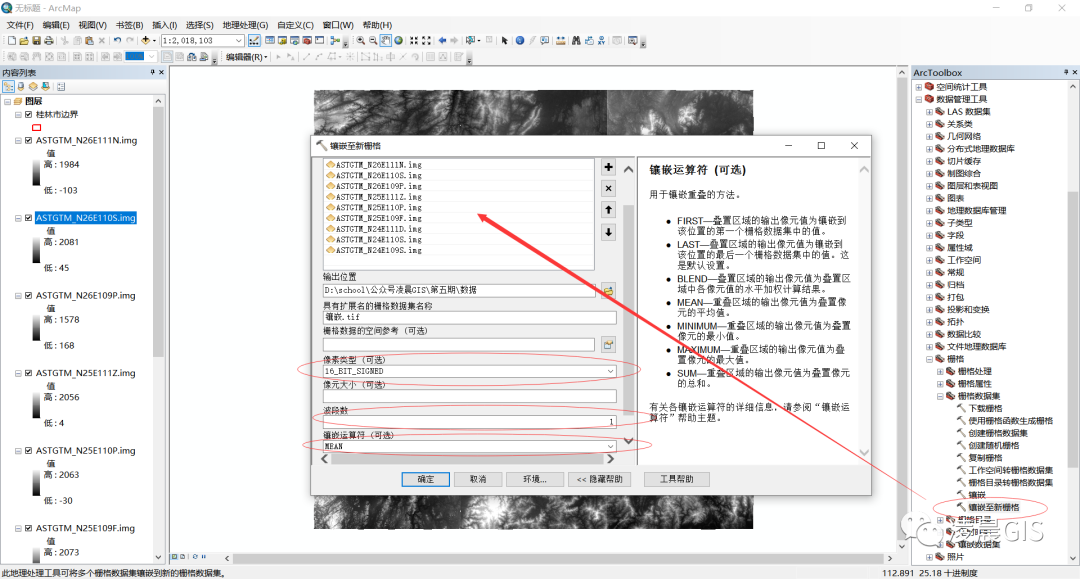Image resolution: width=1080 pixels, height=579 pixels.
Task: Toggle visibility of ASTGTM_N26E111N.img layer
Action: coord(28,140)
